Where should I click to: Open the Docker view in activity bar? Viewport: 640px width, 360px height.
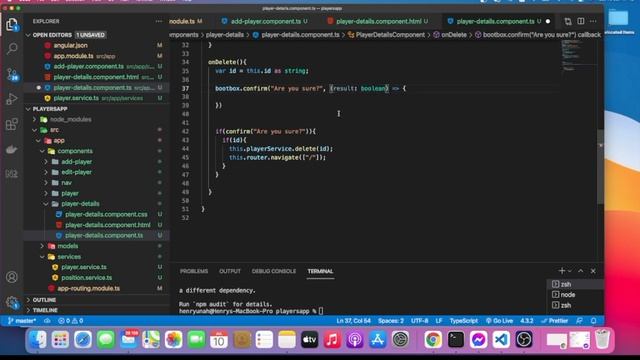(12, 149)
